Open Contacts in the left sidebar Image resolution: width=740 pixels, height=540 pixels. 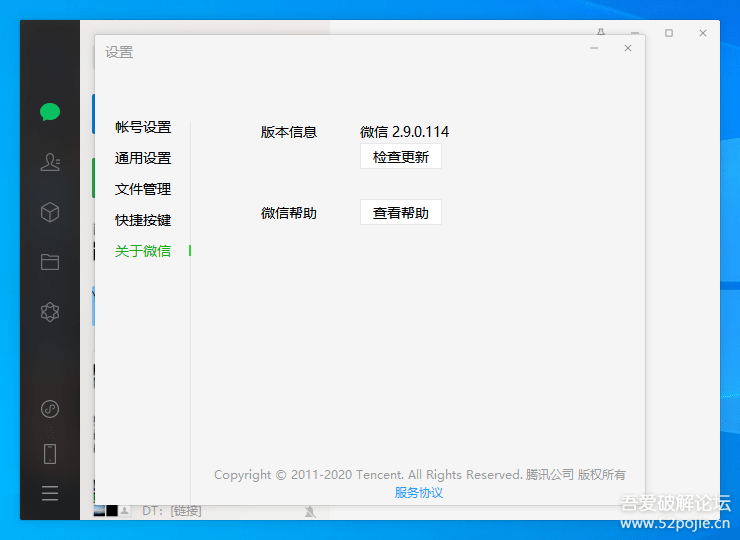click(50, 162)
